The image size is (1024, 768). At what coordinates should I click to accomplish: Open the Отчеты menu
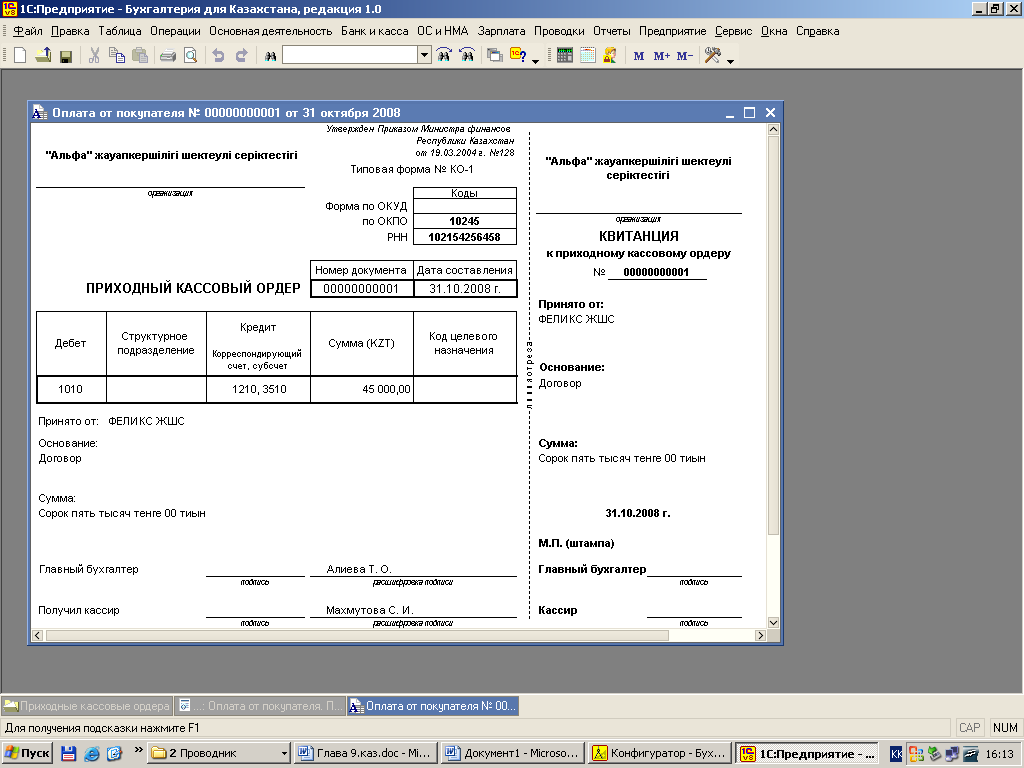tap(611, 31)
